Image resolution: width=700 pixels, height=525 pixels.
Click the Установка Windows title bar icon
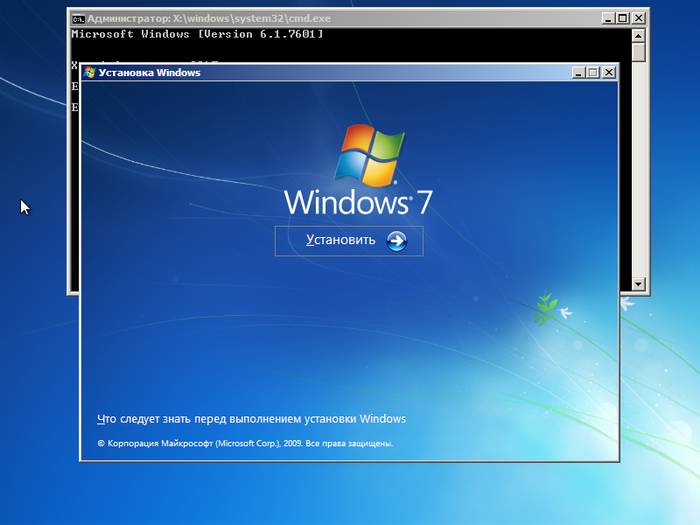pos(90,72)
